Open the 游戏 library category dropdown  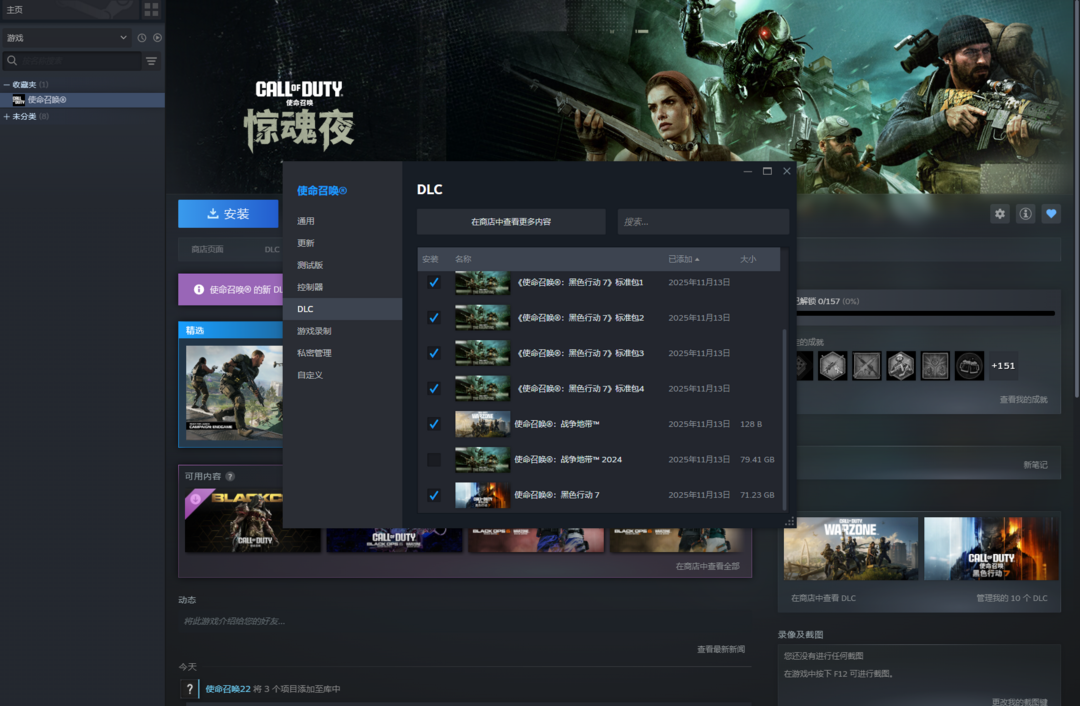66,38
